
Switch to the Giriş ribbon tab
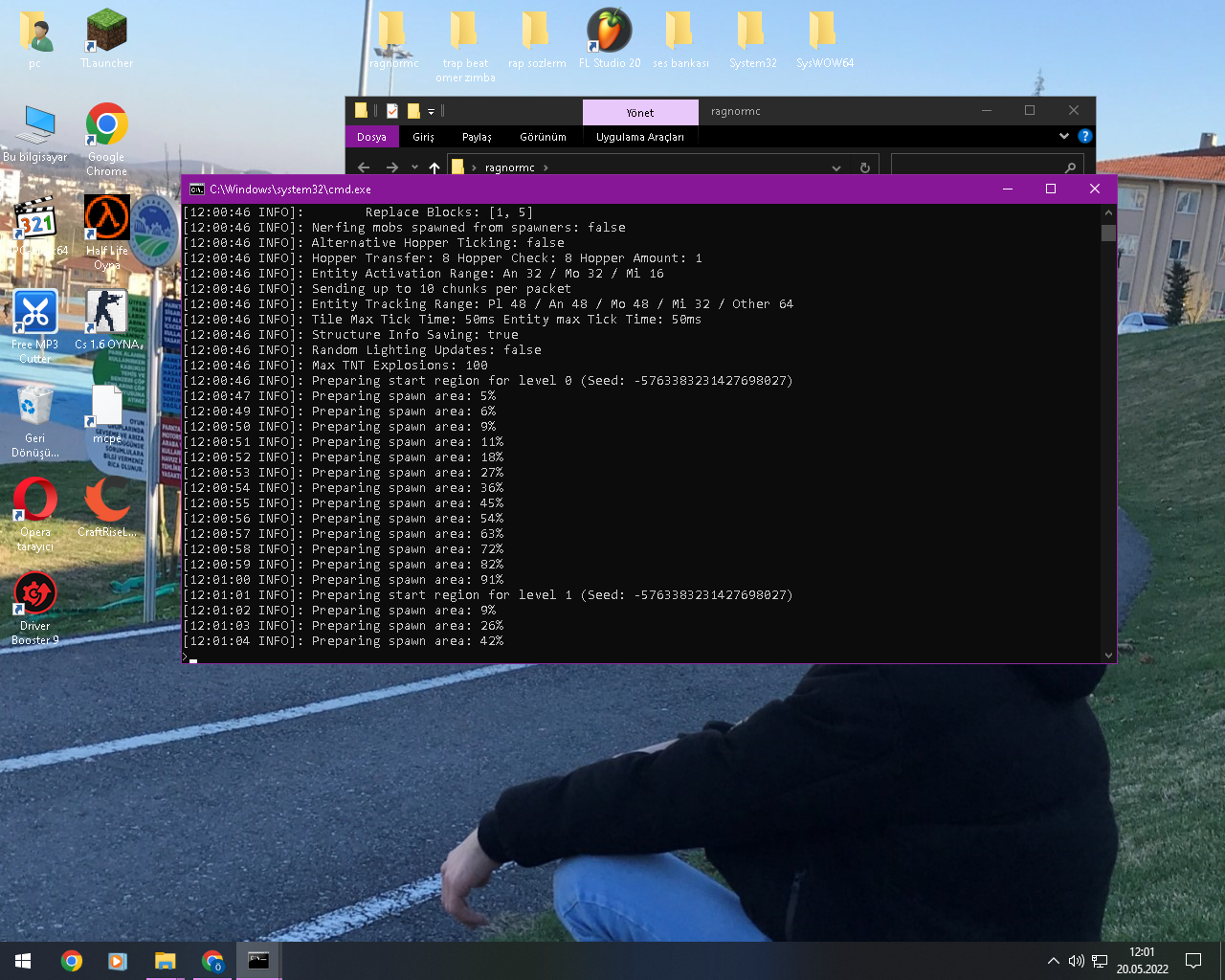(423, 137)
